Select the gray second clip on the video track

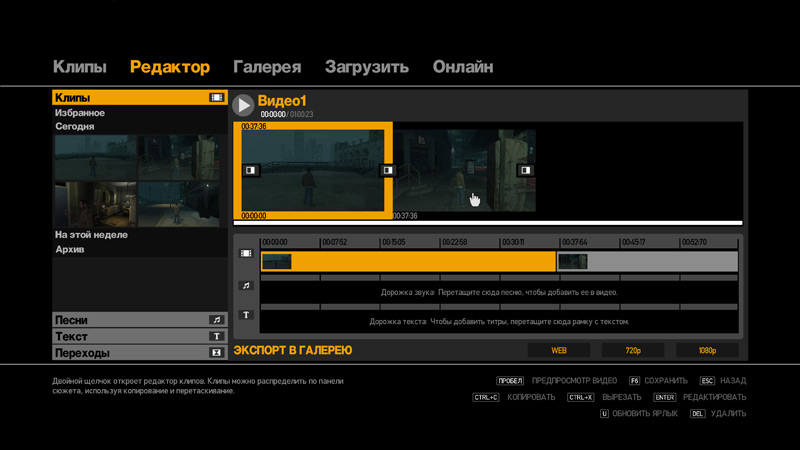coord(647,262)
